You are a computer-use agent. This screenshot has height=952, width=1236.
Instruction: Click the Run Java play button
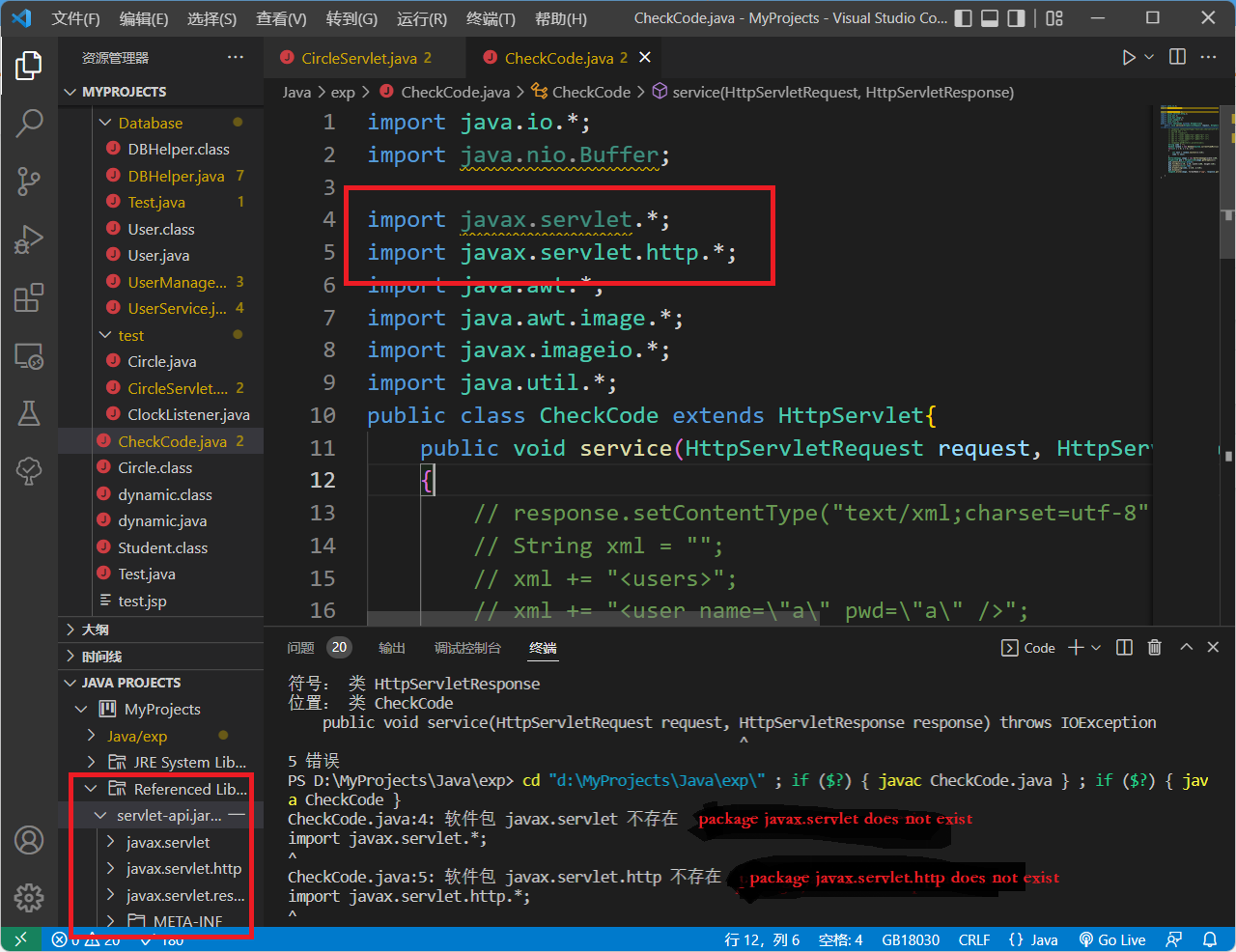click(x=1128, y=58)
